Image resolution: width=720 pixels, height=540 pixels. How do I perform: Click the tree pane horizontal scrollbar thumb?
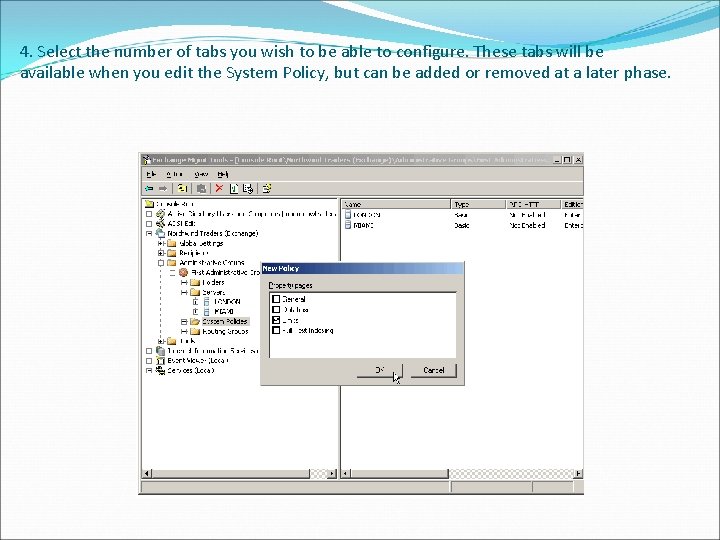click(230, 473)
